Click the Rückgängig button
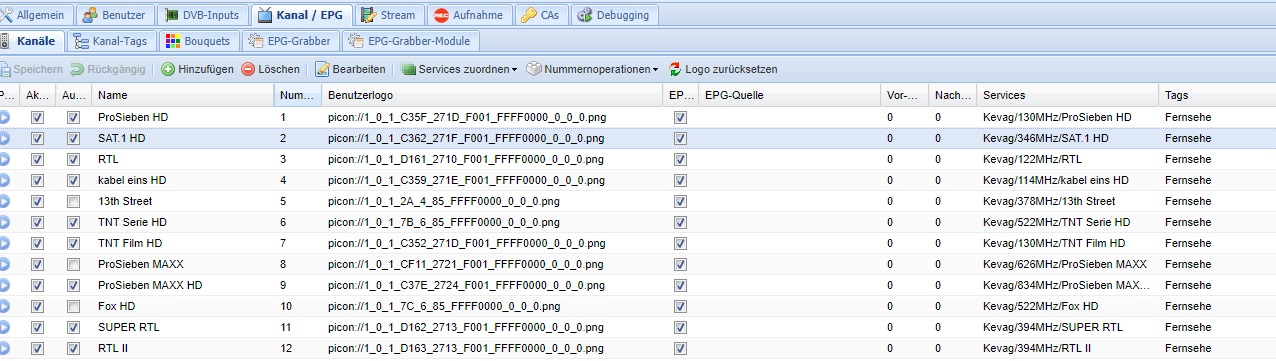 [x=107, y=69]
